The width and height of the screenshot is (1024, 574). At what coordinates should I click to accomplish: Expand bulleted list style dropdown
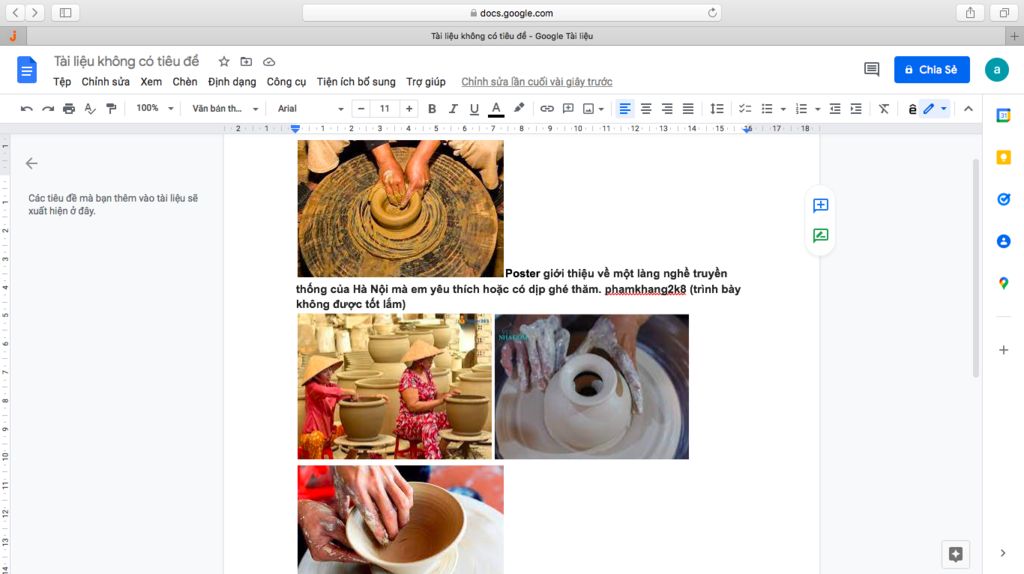click(x=783, y=109)
